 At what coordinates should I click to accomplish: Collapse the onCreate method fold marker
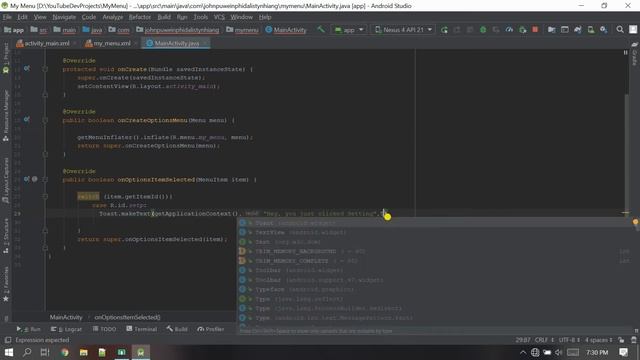(x=45, y=69)
